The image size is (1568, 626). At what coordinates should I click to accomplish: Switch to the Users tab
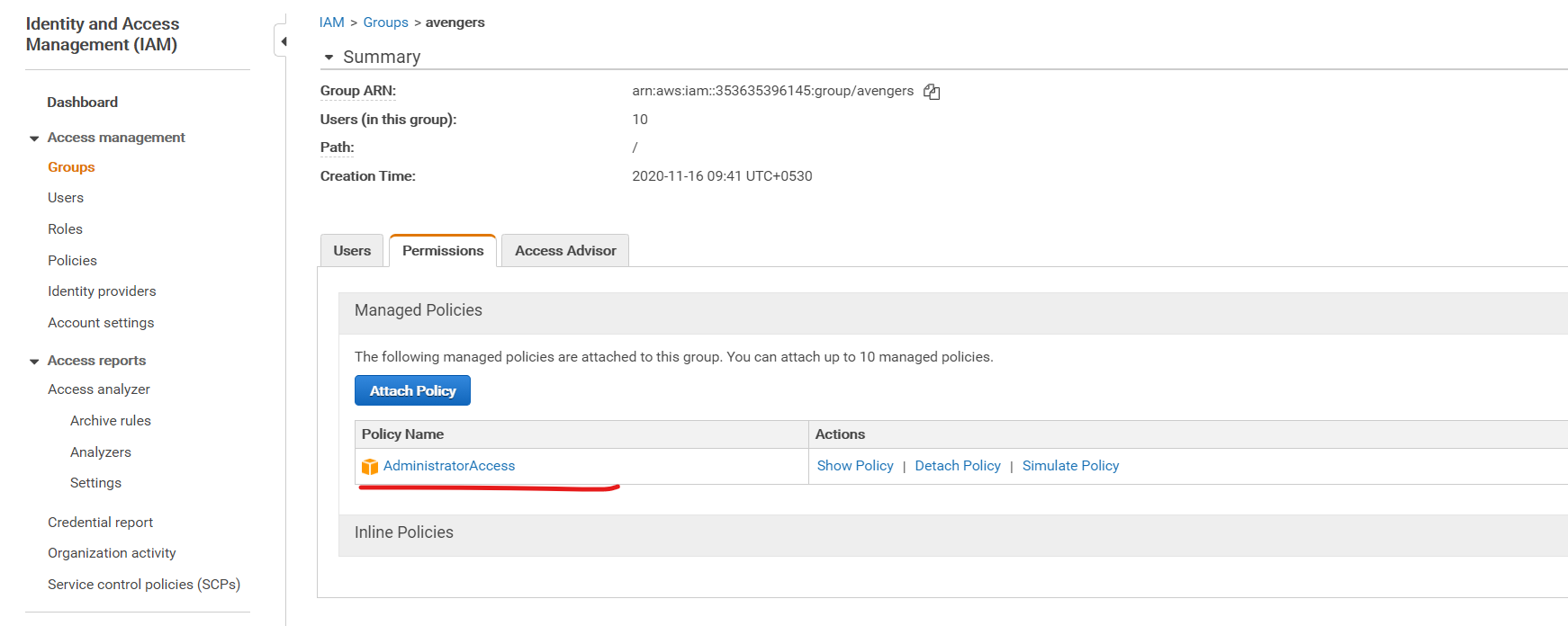(x=352, y=251)
